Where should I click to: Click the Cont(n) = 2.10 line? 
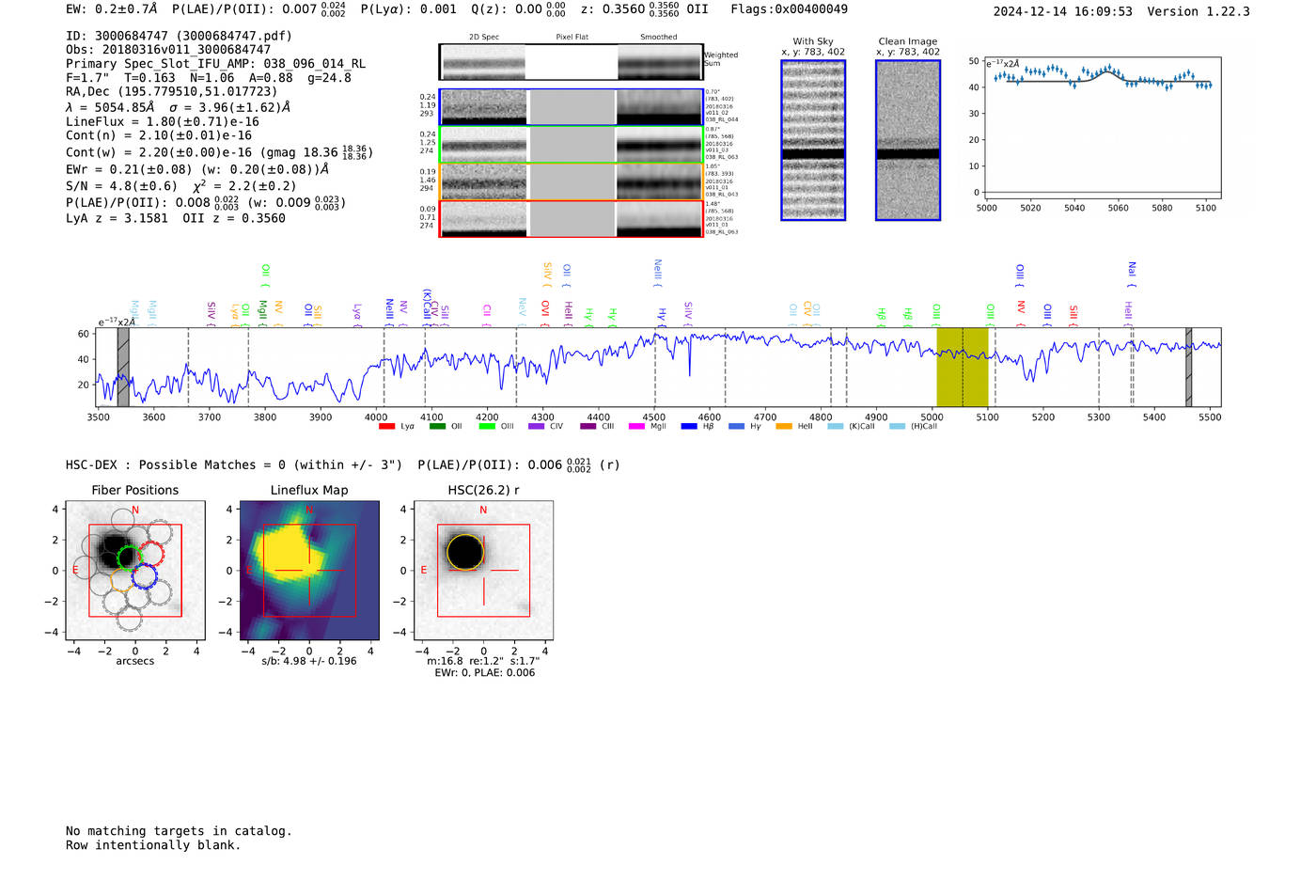(159, 135)
